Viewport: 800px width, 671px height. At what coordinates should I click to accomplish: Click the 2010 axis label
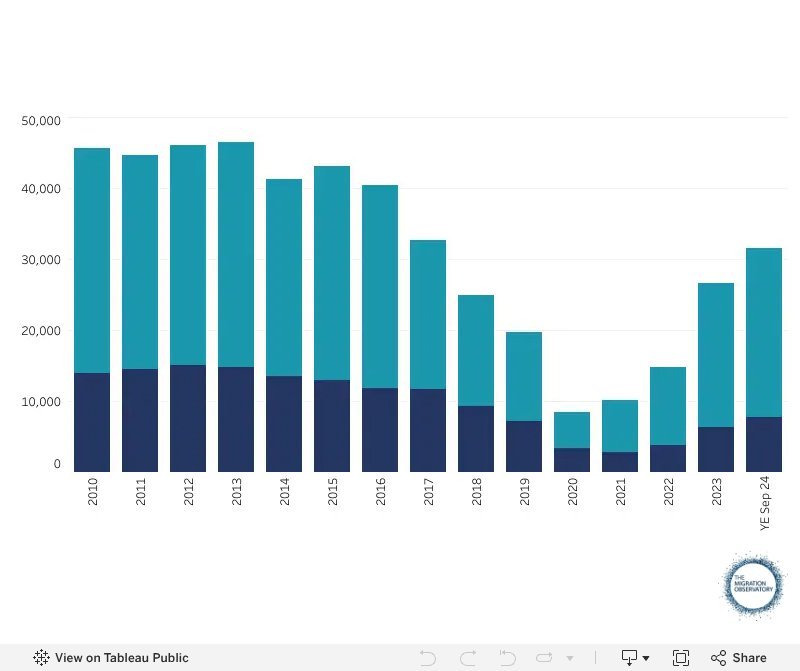[x=92, y=491]
